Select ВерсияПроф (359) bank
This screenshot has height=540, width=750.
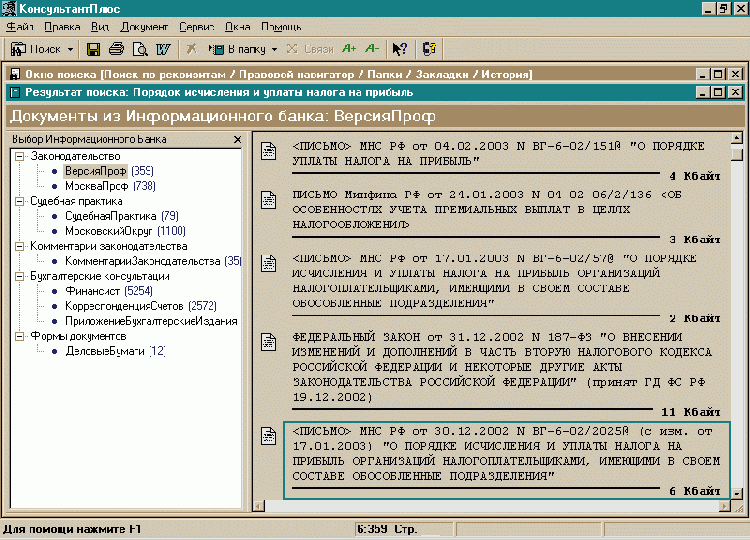[x=109, y=171]
